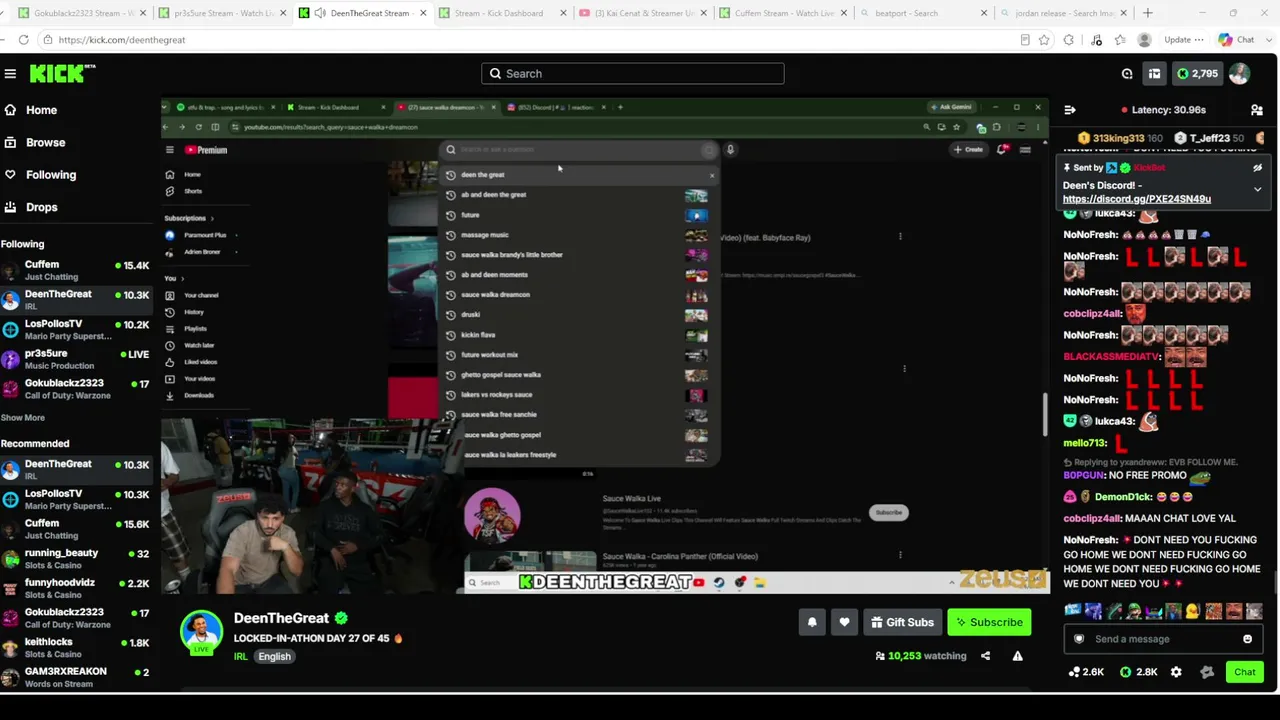Open Browse in Kick sidebar
The image size is (1280, 720).
click(x=35, y=142)
